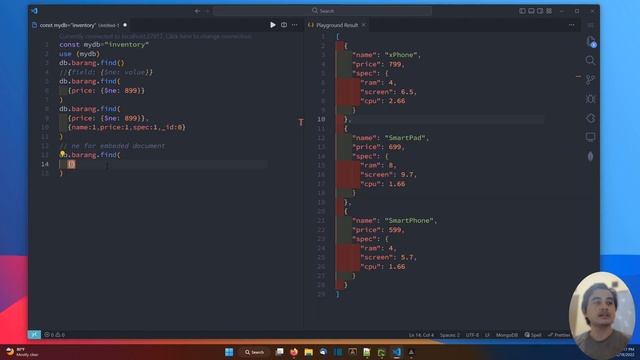Click the "name": "SmartPhone" line in results

pyautogui.click(x=394, y=220)
